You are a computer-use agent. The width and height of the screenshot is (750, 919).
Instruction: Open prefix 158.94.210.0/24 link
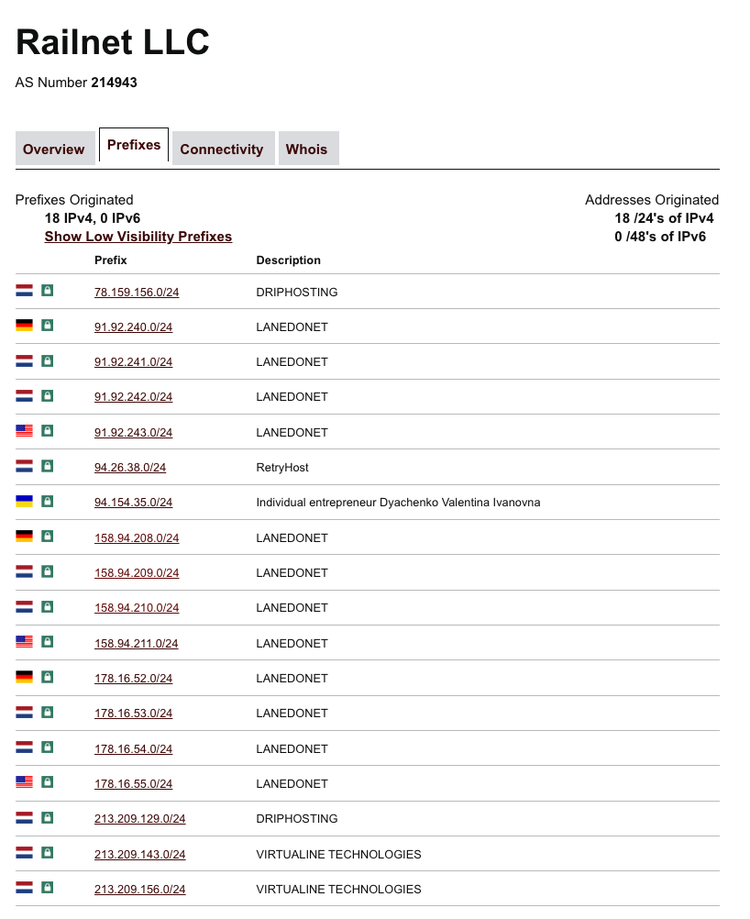point(136,608)
